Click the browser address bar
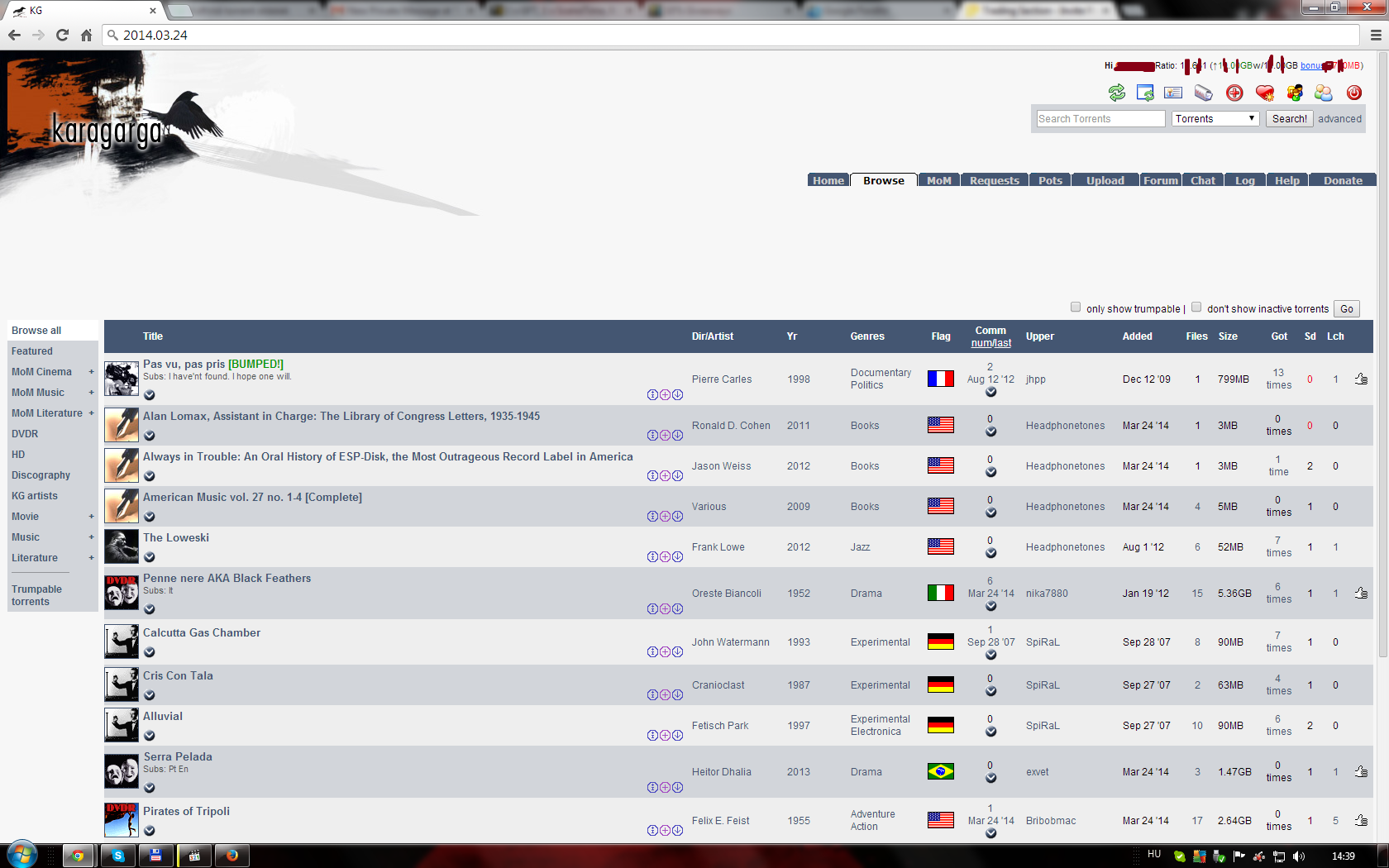 [x=732, y=35]
